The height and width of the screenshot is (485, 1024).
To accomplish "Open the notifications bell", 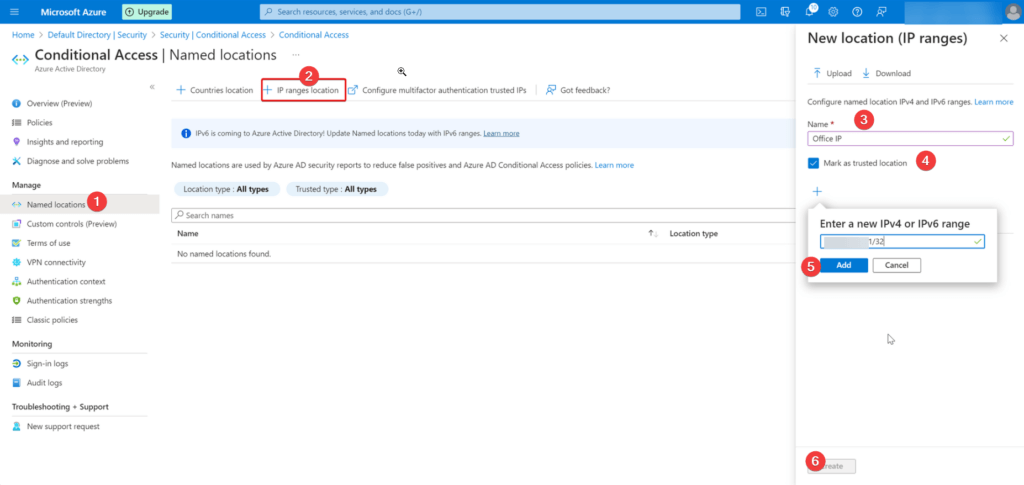I will [810, 12].
